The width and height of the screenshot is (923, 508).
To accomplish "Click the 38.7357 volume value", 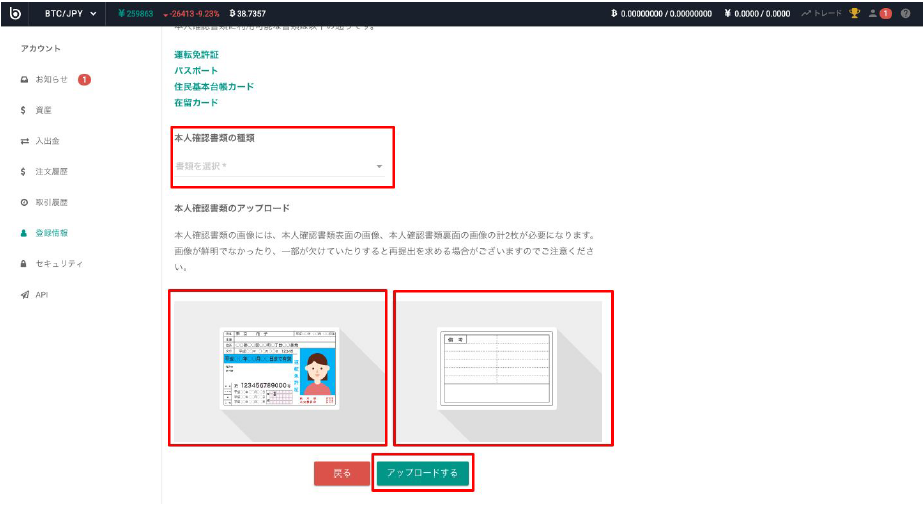I will click(x=248, y=14).
